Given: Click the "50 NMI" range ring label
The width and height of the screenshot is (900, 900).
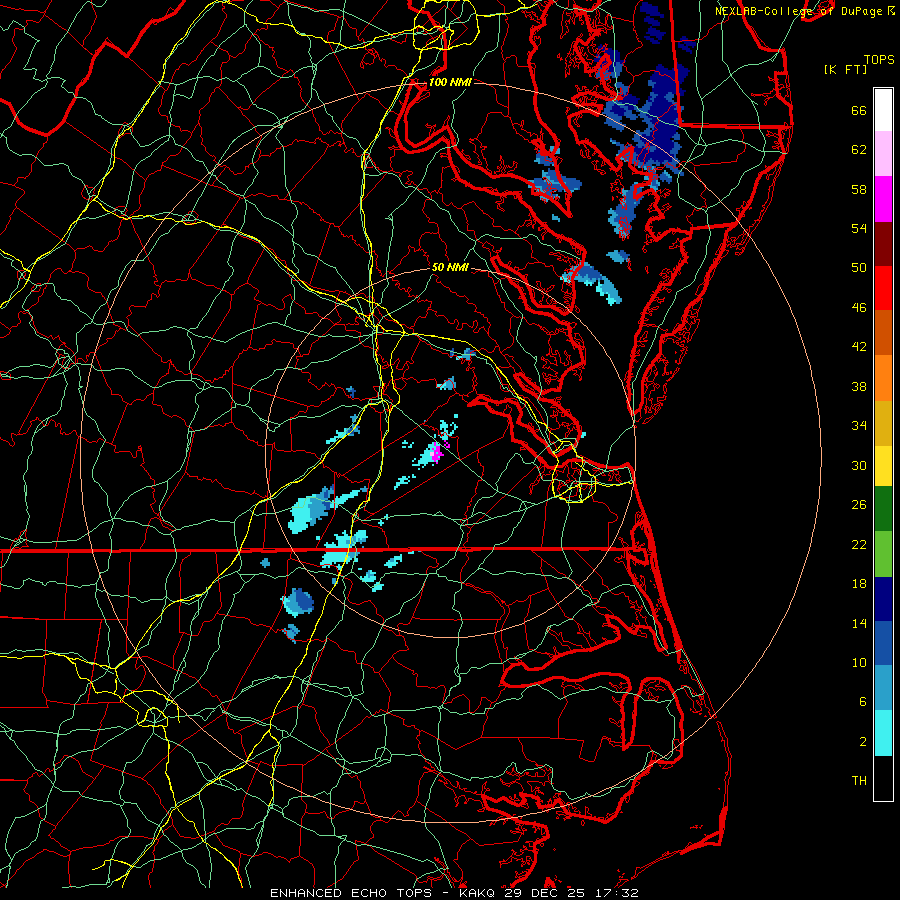Looking at the screenshot, I should coord(450,268).
